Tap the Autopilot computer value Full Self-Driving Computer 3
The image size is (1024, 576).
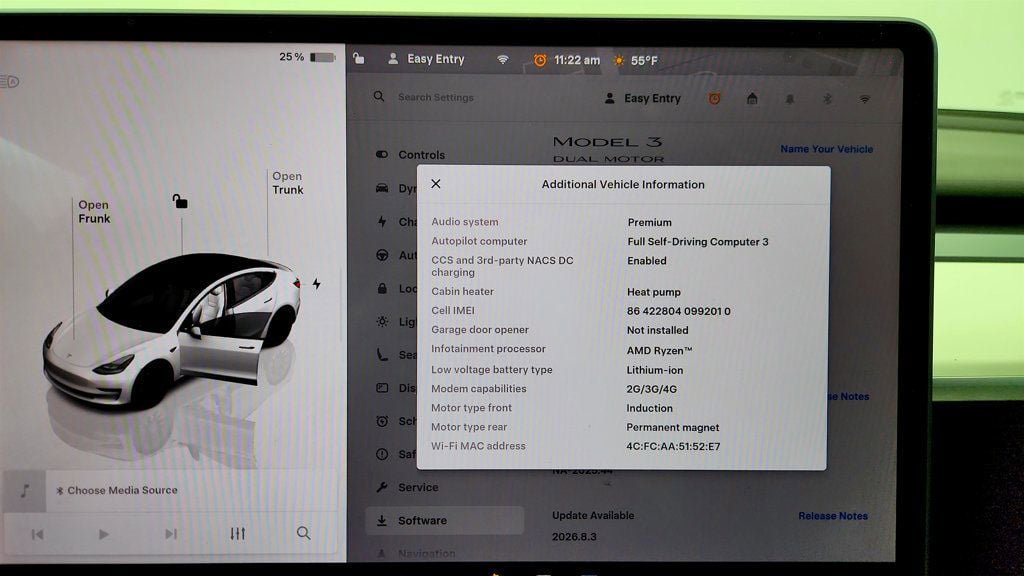(697, 242)
